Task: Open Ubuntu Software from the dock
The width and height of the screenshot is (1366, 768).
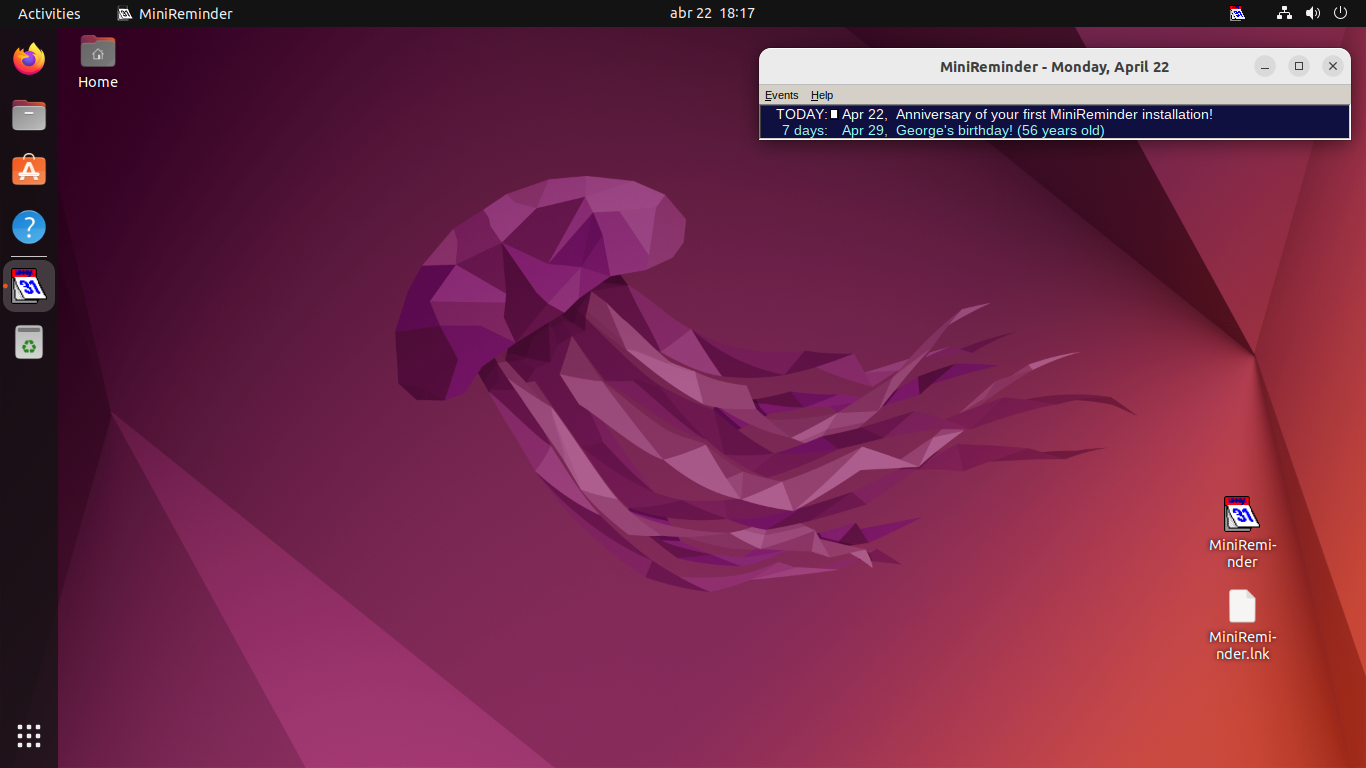Action: 29,171
